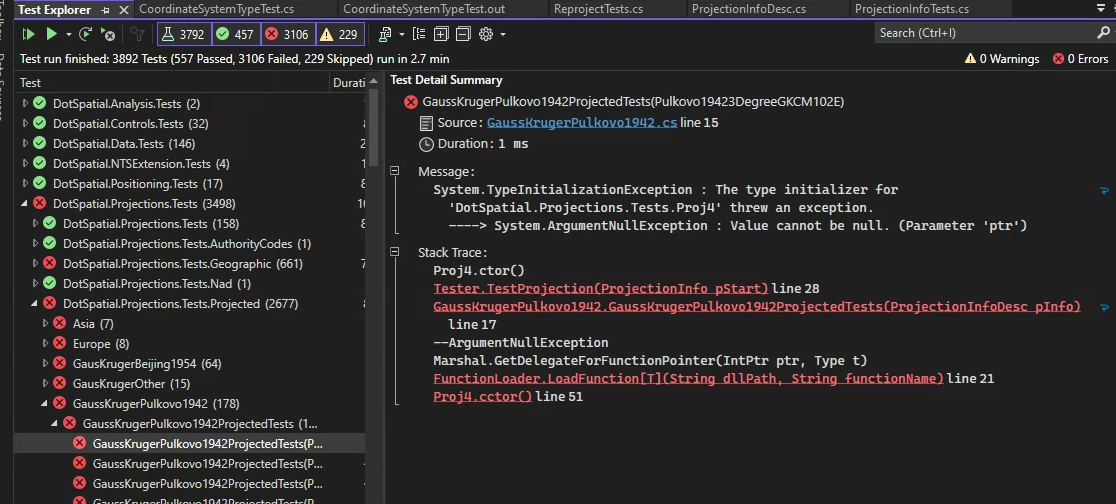This screenshot has width=1116, height=504.
Task: Open GaussKrugerPulkovo1942.cs source link
Action: tap(581, 122)
